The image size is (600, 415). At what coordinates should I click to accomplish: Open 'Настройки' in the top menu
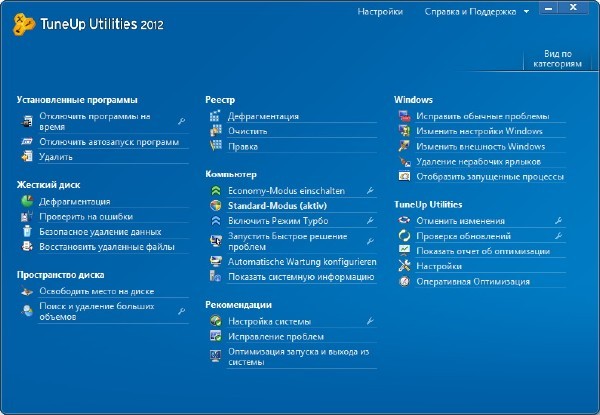click(380, 12)
